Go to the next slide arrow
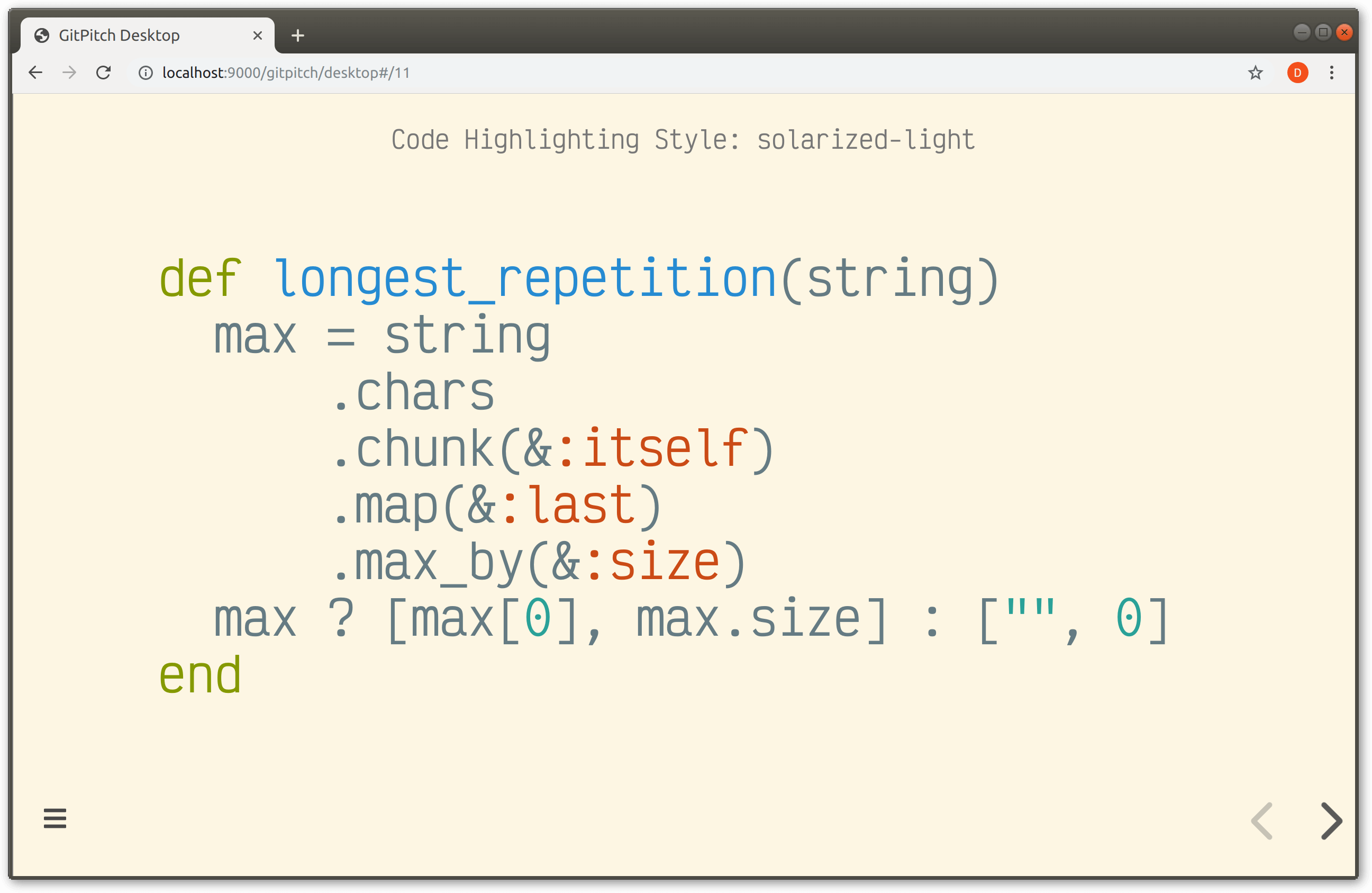 (x=1331, y=820)
